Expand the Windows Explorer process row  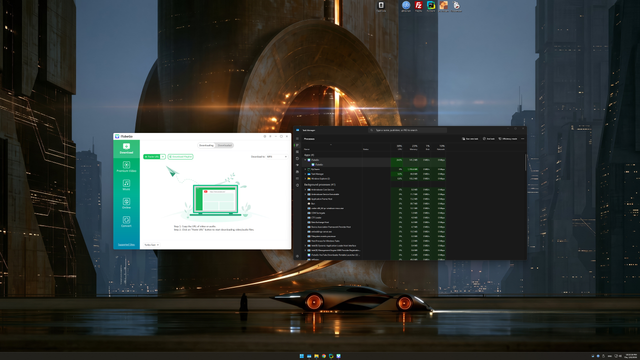click(305, 179)
